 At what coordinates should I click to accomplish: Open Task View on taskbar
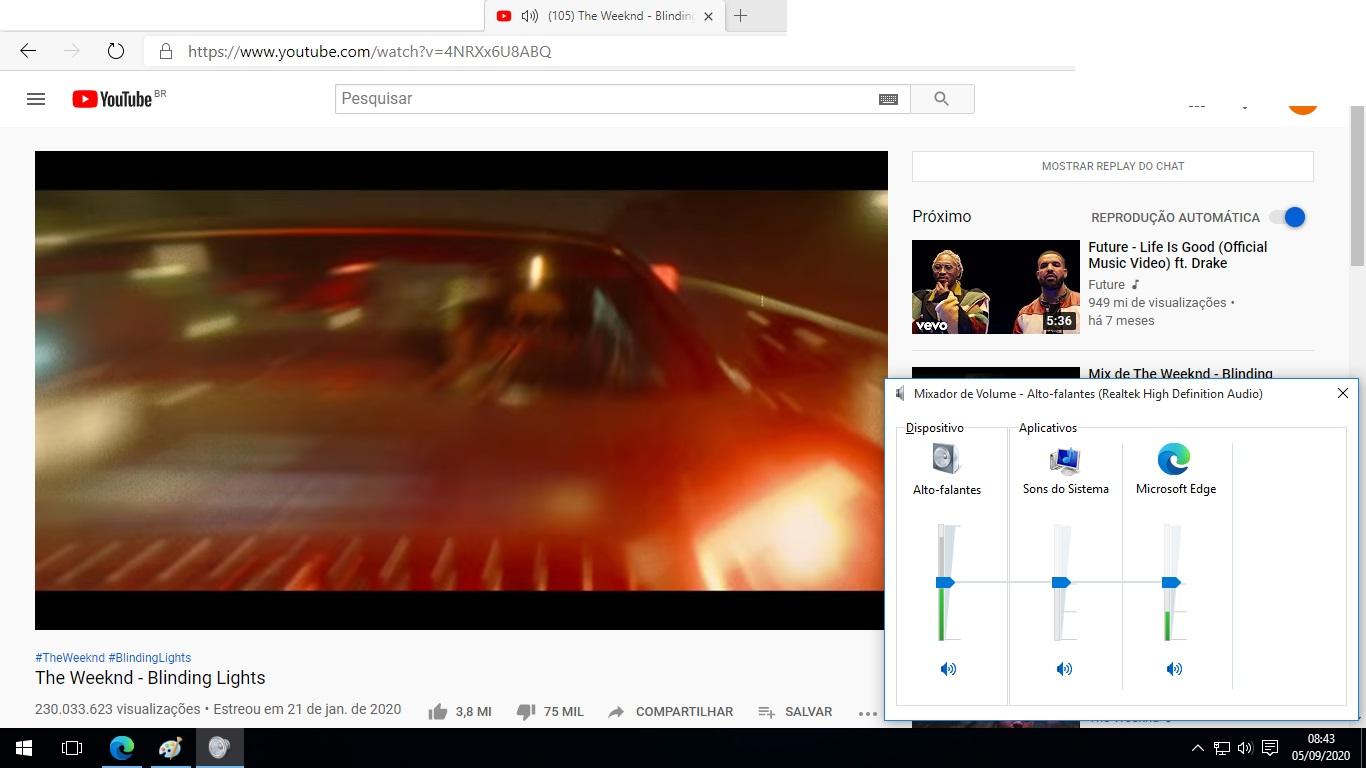point(72,748)
